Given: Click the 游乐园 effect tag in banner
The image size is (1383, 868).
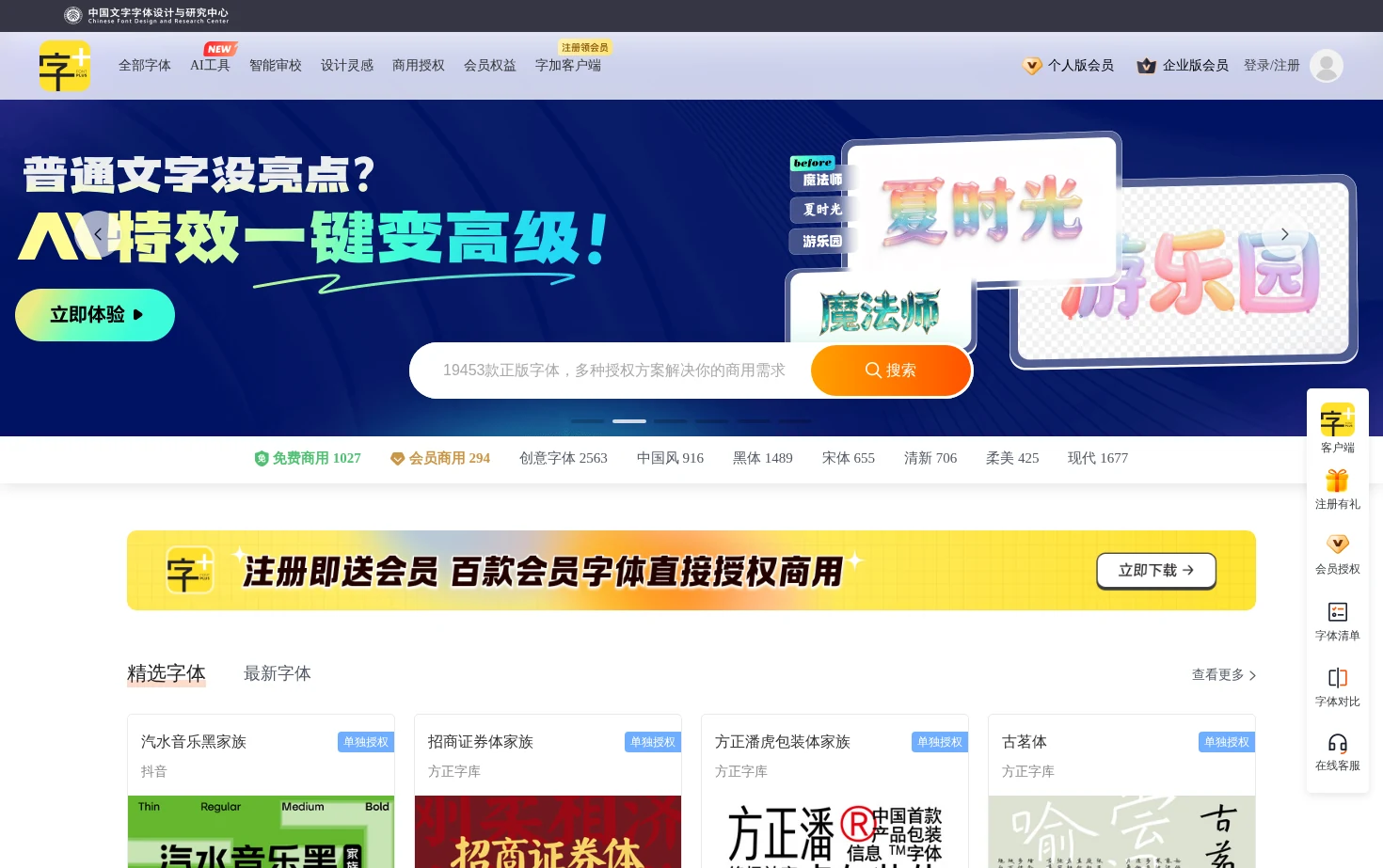Looking at the screenshot, I should pos(822,242).
